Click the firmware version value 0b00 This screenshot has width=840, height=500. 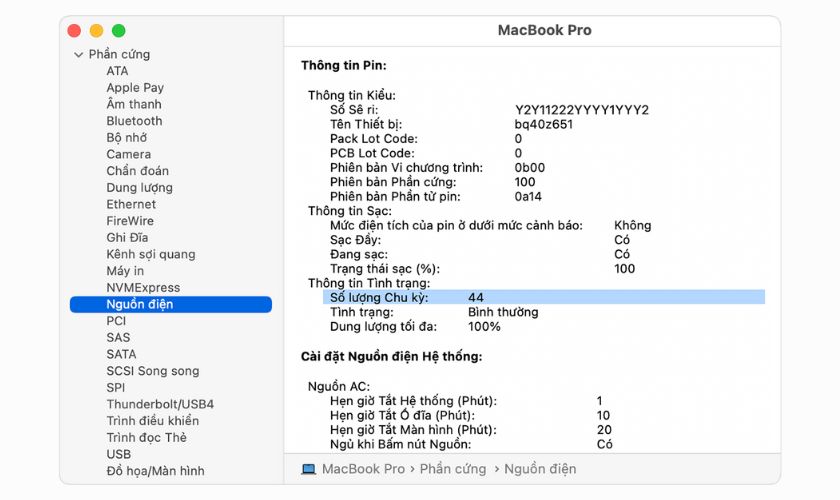530,168
